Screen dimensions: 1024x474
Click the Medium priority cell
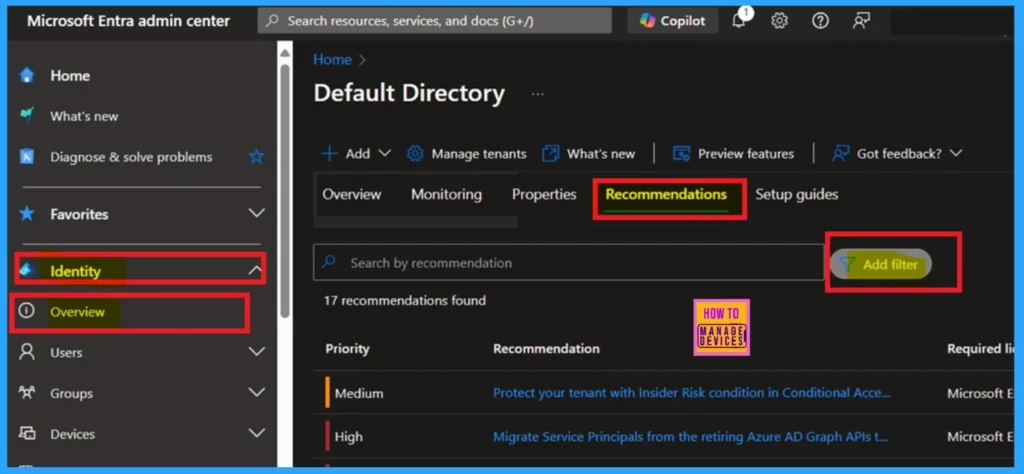click(359, 394)
